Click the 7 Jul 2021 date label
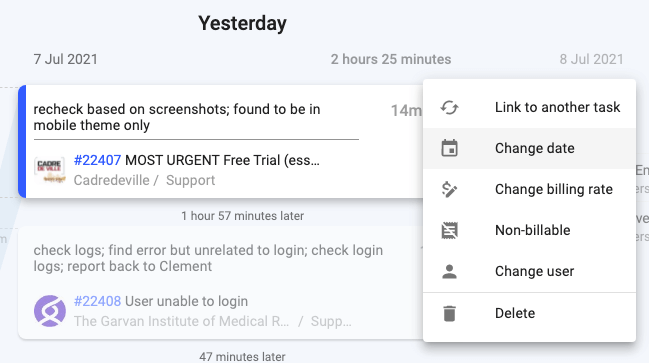The height and width of the screenshot is (363, 649). (65, 59)
